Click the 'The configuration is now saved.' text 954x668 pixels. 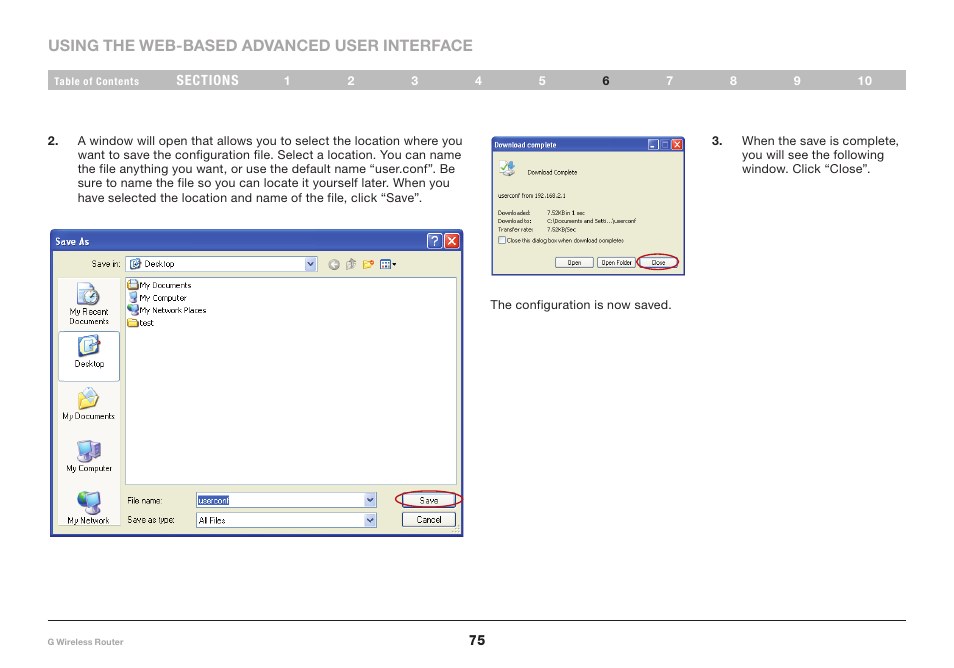[x=580, y=305]
